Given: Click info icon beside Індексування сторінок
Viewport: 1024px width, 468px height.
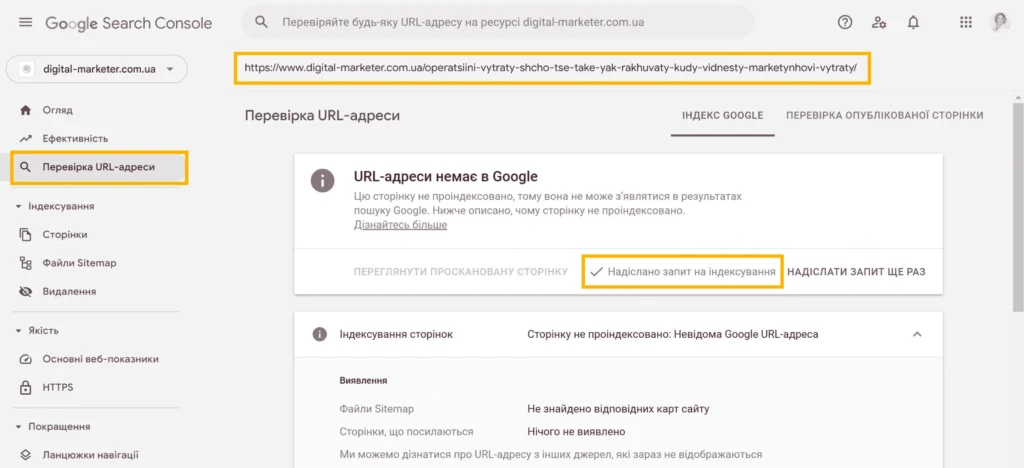Looking at the screenshot, I should 319,334.
